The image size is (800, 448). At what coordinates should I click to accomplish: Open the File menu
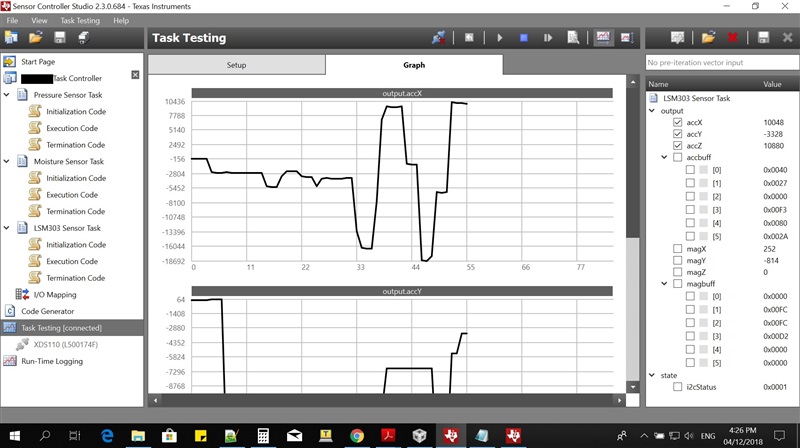(x=12, y=20)
